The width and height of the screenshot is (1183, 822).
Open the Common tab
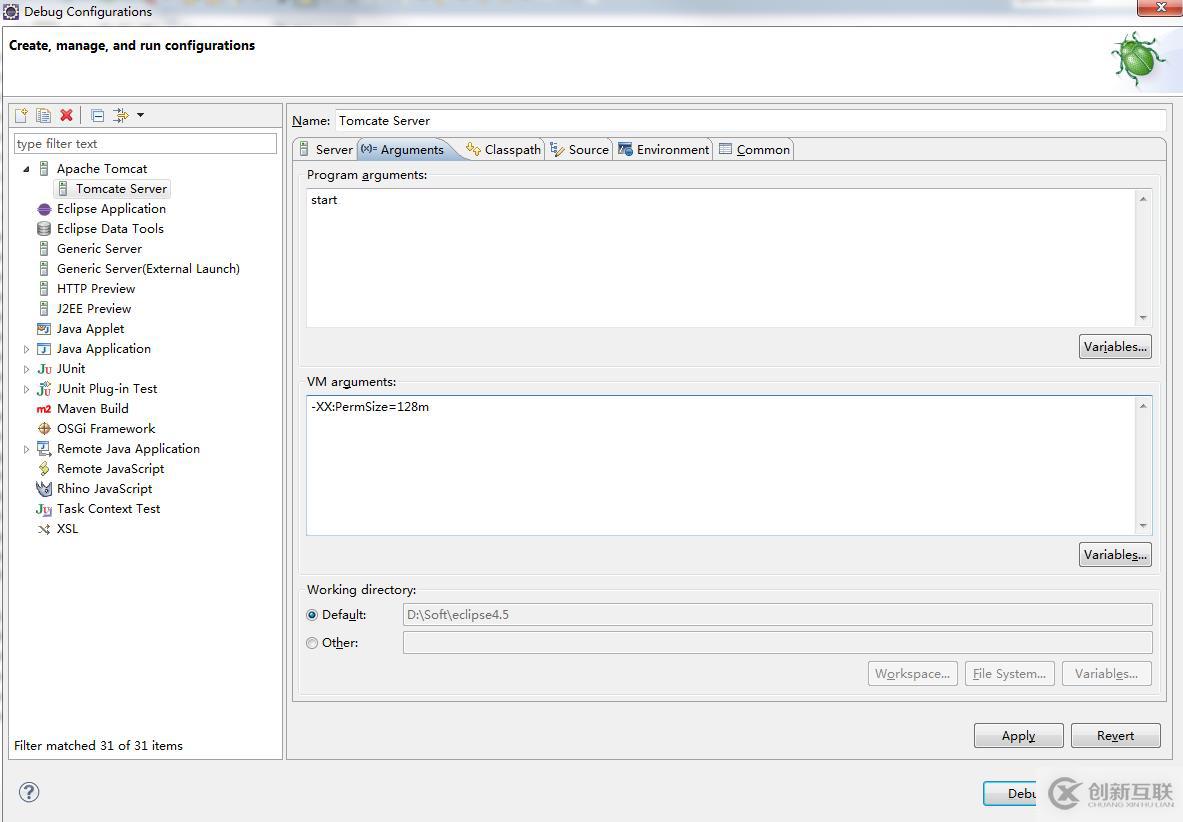[x=754, y=149]
